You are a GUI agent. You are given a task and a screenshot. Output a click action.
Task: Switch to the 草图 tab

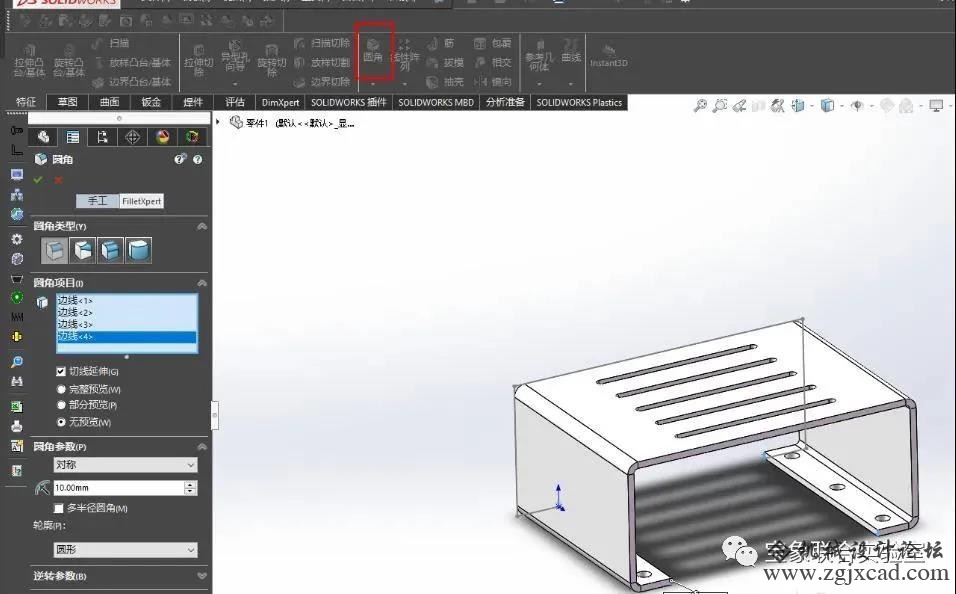click(x=68, y=102)
